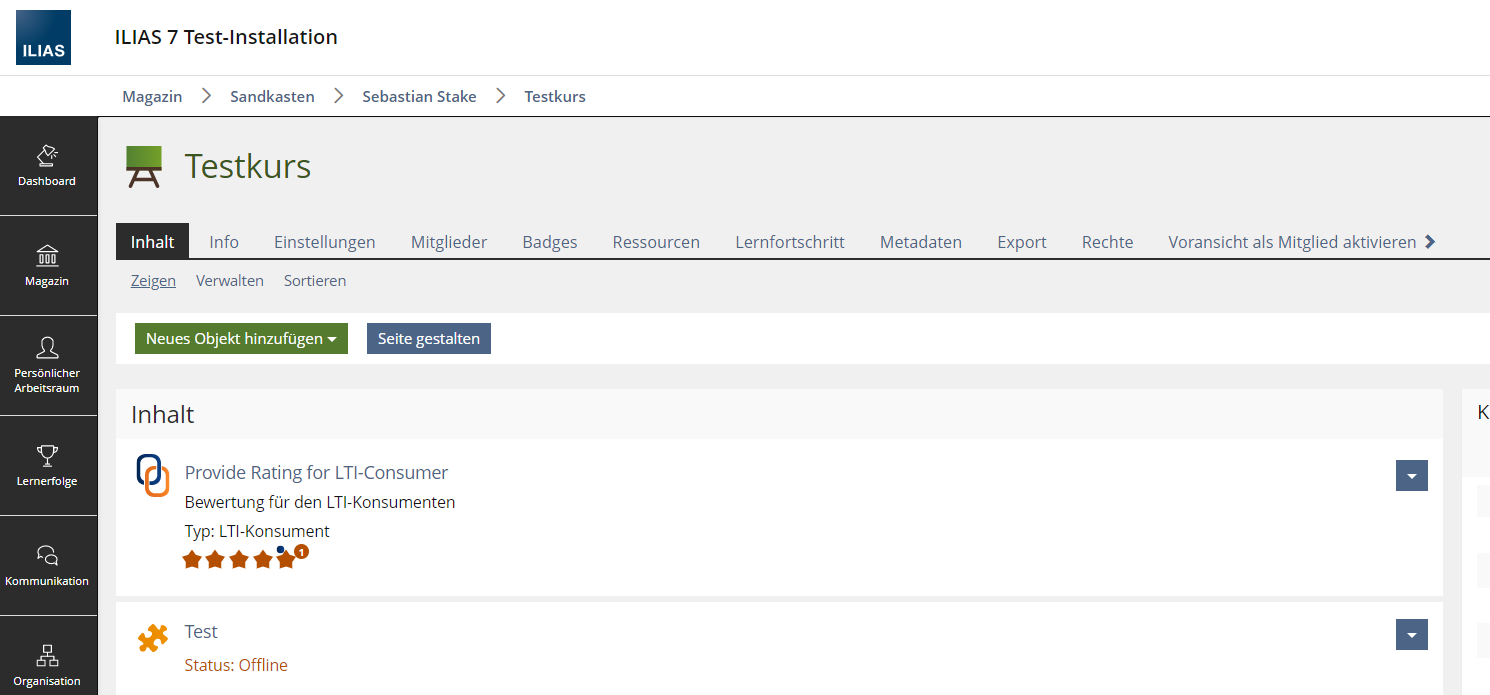Screen dimensions: 1490x695
Task: Click the orange puzzle Test icon
Action: coord(153,637)
